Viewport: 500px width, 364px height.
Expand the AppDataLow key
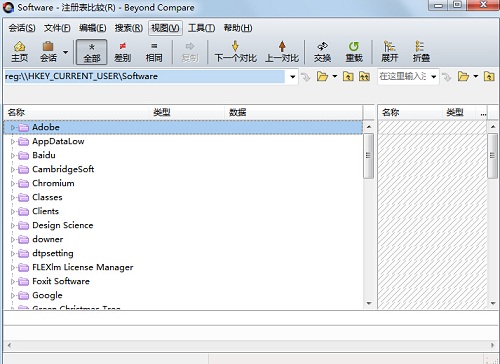(13, 141)
